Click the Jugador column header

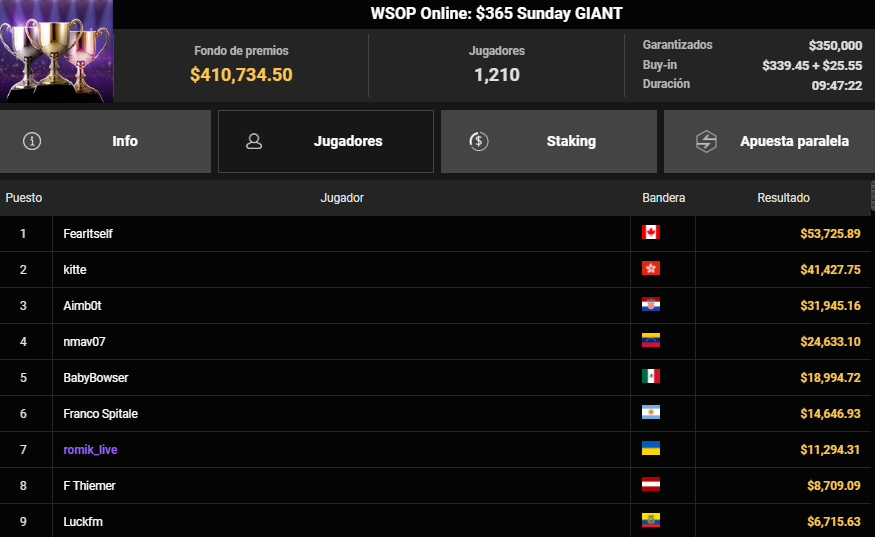point(342,198)
